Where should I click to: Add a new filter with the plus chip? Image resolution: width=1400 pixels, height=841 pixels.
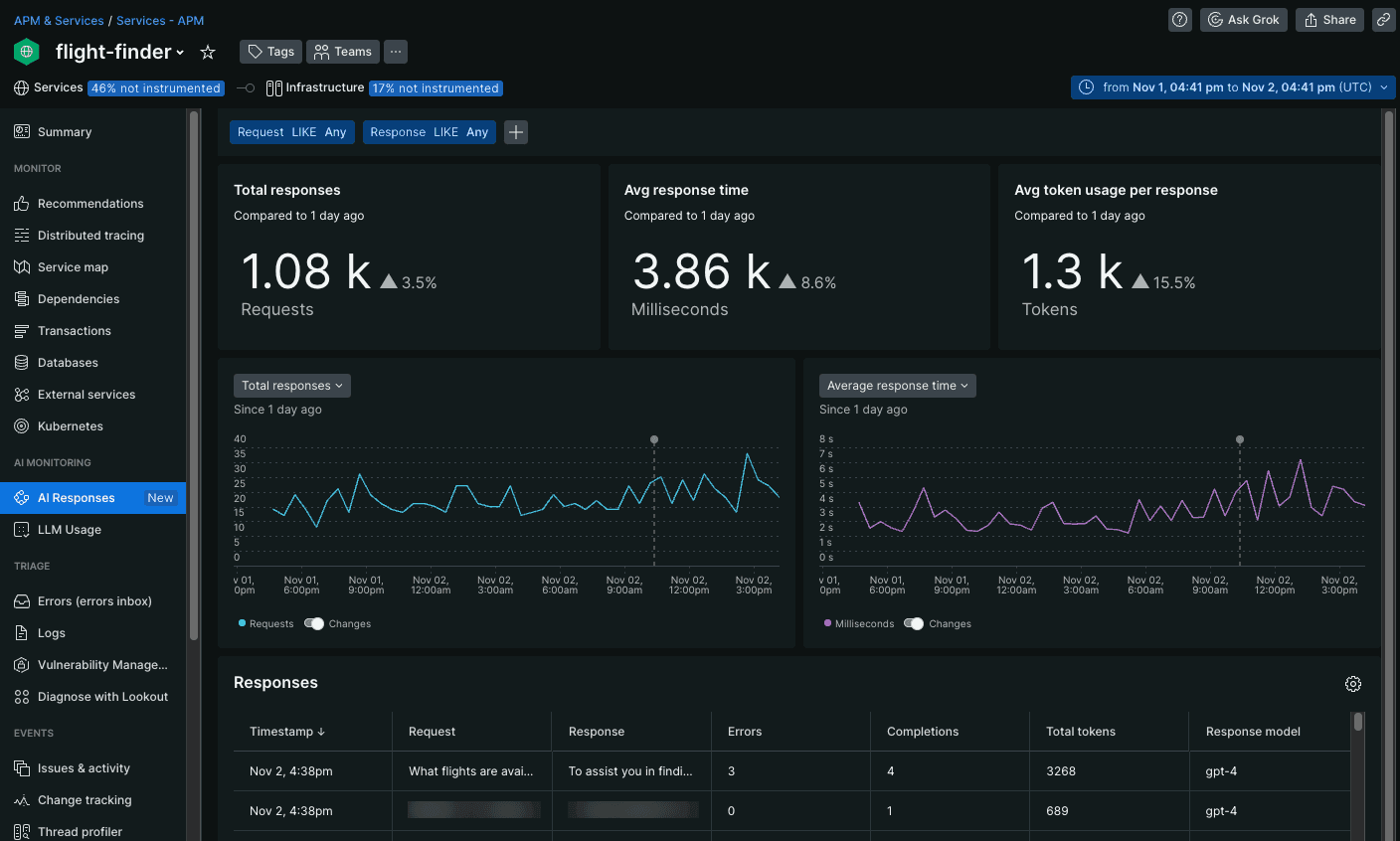coord(515,131)
